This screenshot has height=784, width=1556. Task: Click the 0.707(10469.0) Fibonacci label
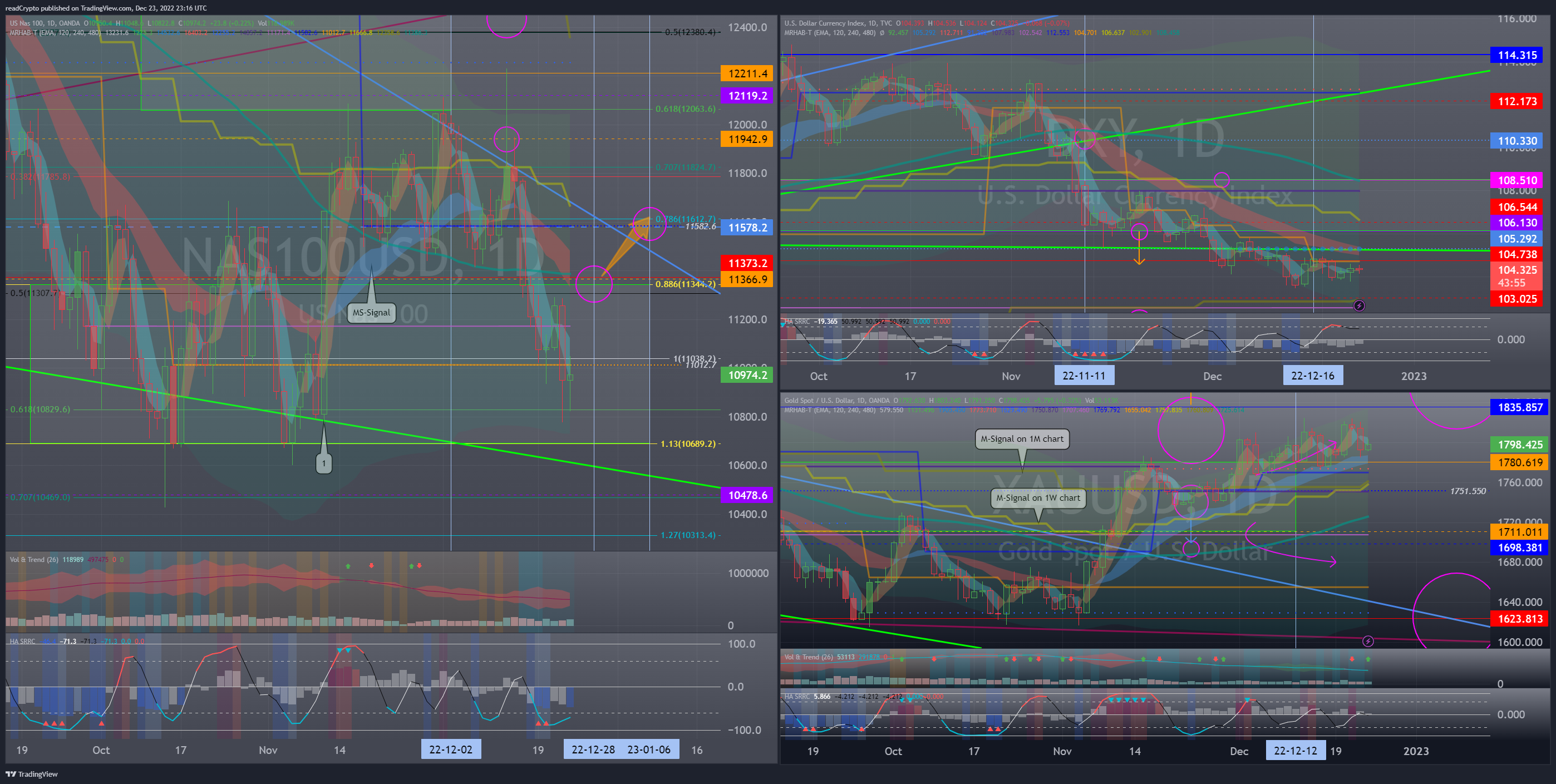click(40, 497)
